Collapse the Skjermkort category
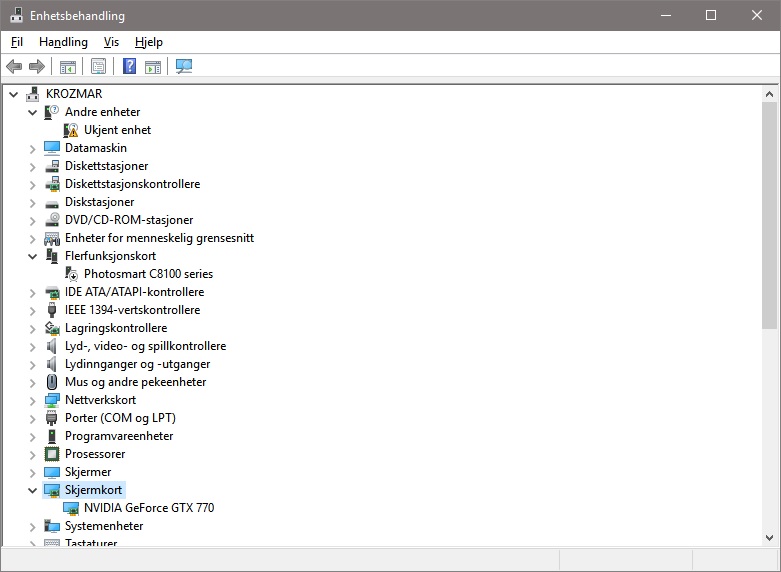This screenshot has width=781, height=572. coord(32,490)
